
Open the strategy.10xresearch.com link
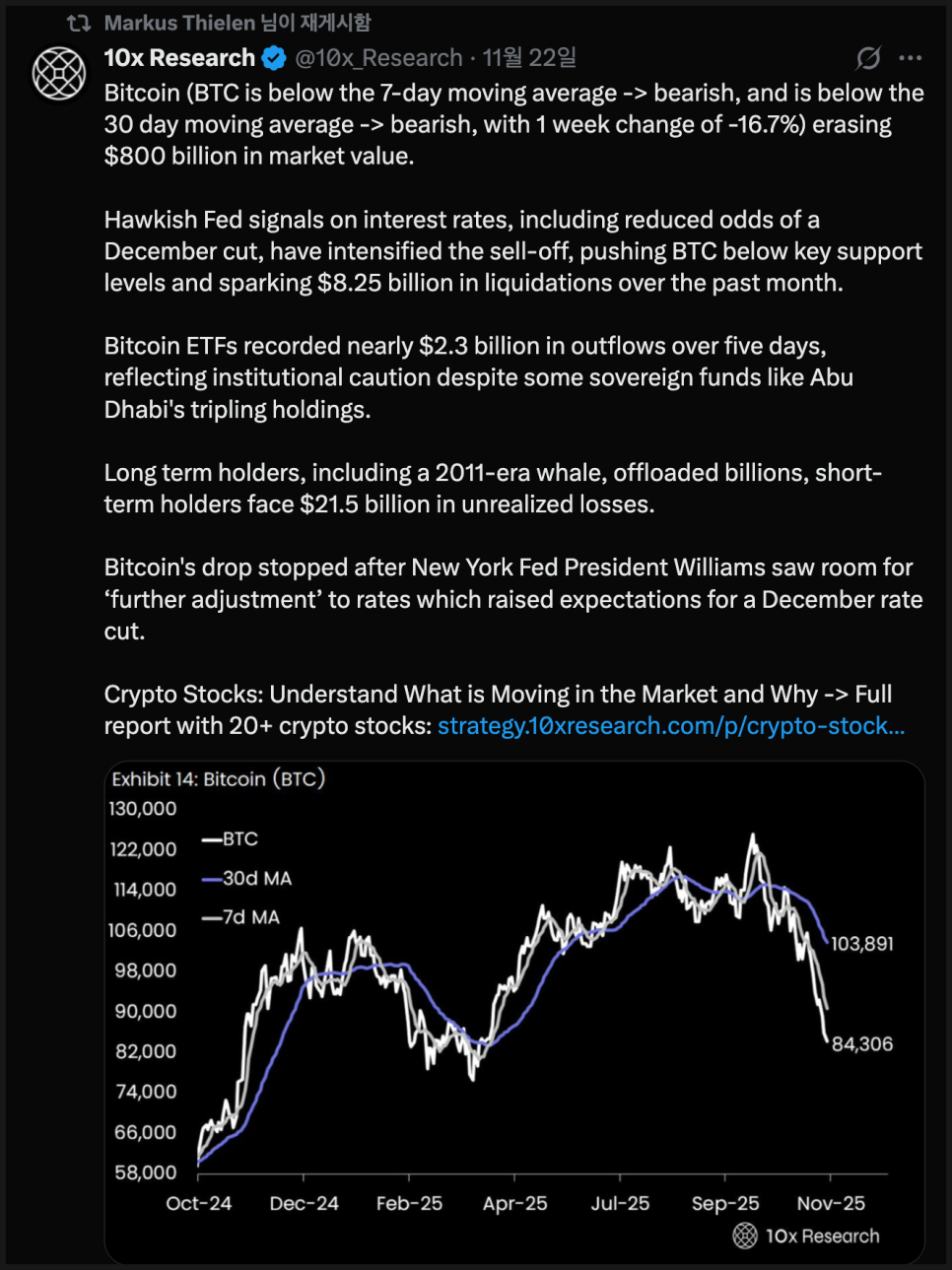tap(670, 726)
